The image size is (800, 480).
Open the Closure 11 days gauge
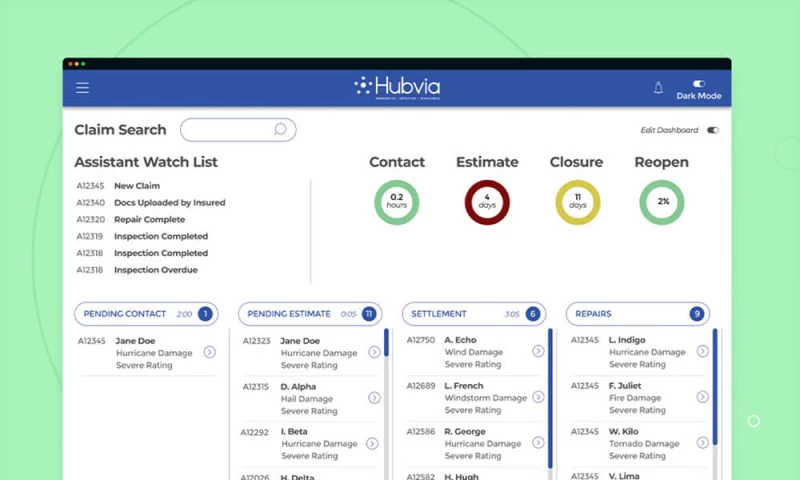point(578,202)
